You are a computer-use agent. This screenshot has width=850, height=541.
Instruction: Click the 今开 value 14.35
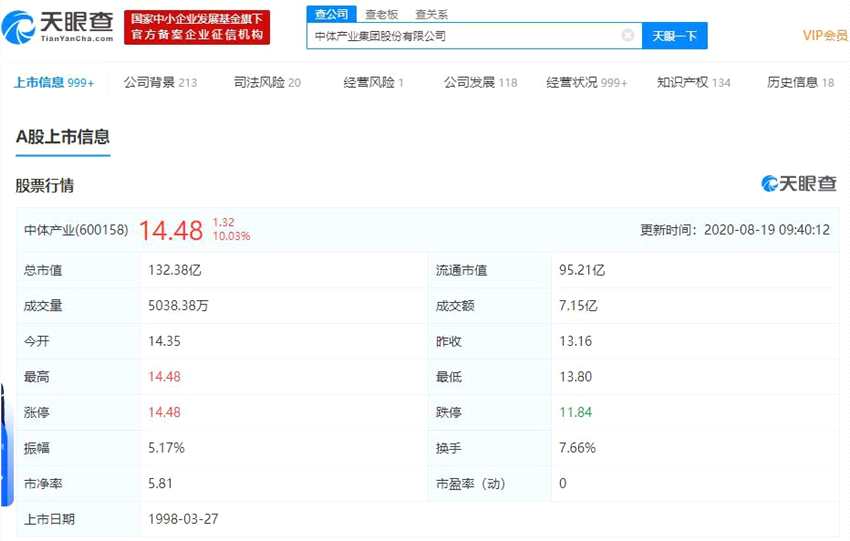[164, 342]
